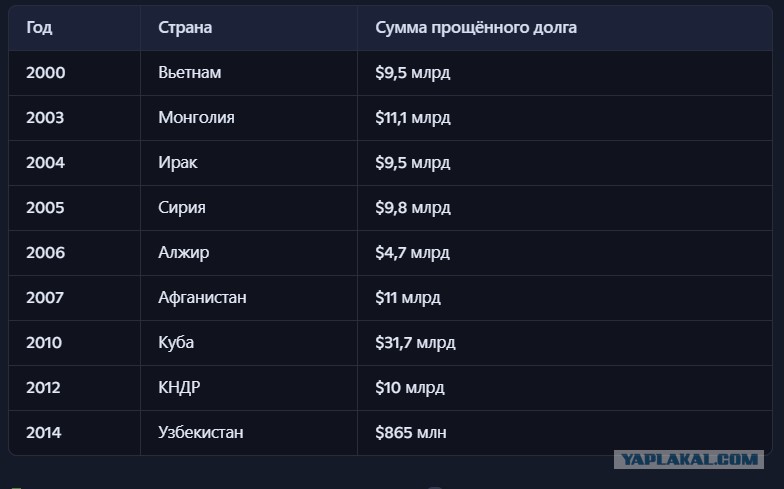Select the "Сумма прощённого долга" header

coord(476,28)
